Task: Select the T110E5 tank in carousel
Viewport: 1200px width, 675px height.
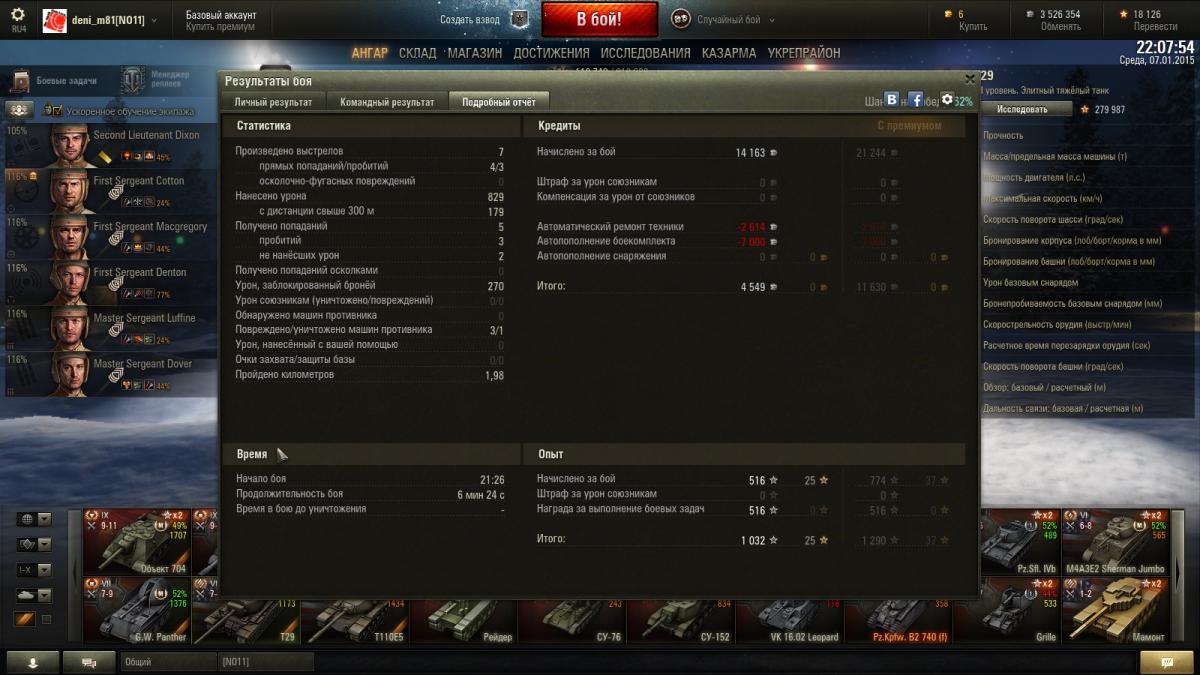Action: [x=355, y=620]
